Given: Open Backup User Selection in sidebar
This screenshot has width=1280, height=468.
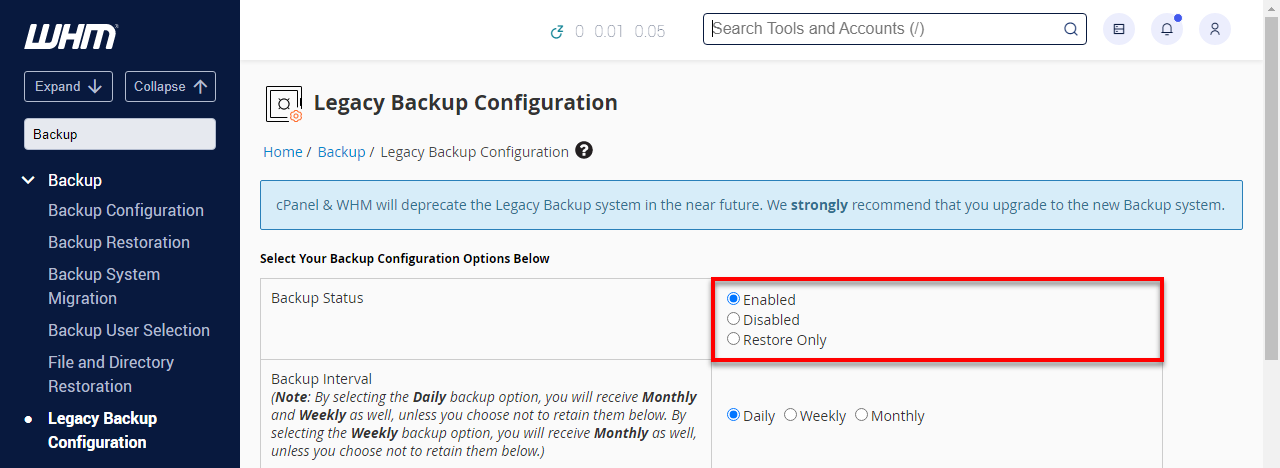Looking at the screenshot, I should coord(128,330).
